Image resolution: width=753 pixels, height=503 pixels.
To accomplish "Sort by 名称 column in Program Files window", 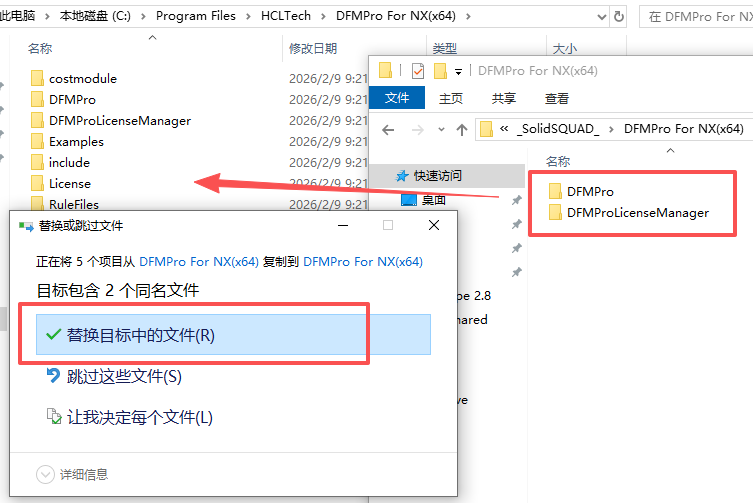I will 40,49.
